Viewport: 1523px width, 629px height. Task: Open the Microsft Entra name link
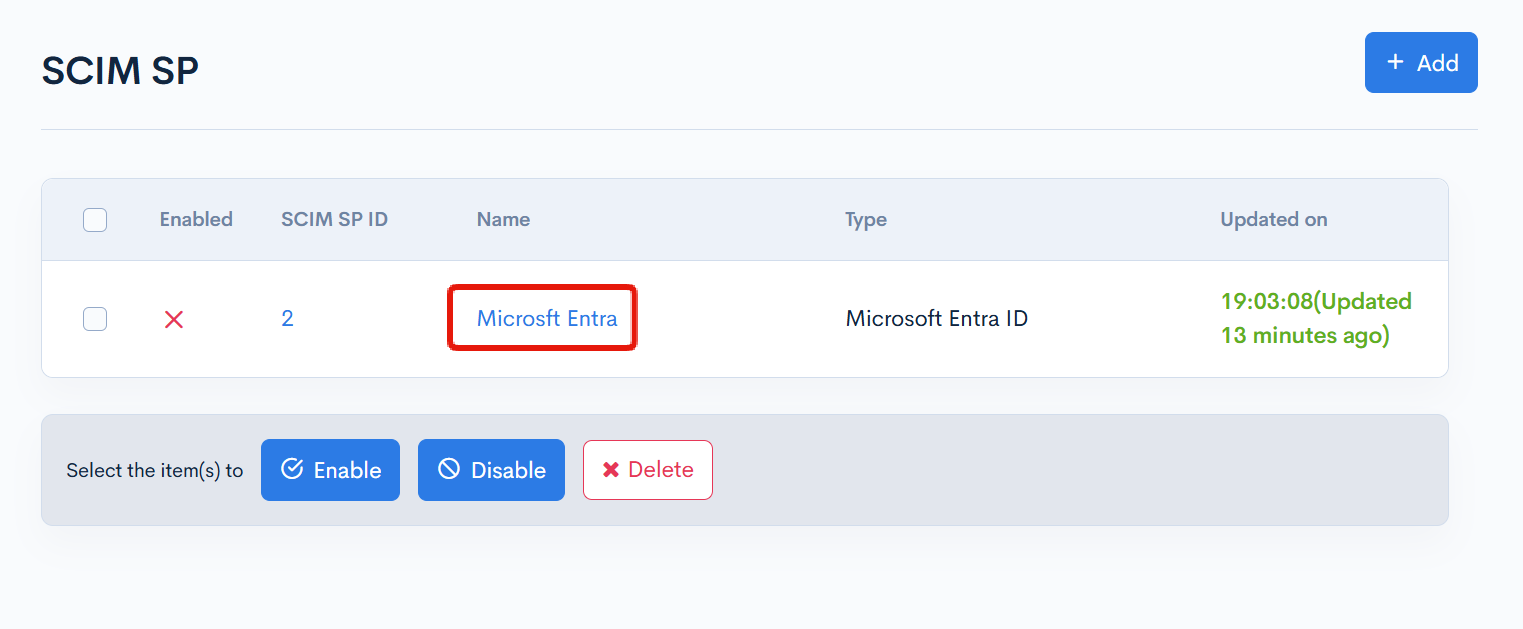click(x=546, y=319)
